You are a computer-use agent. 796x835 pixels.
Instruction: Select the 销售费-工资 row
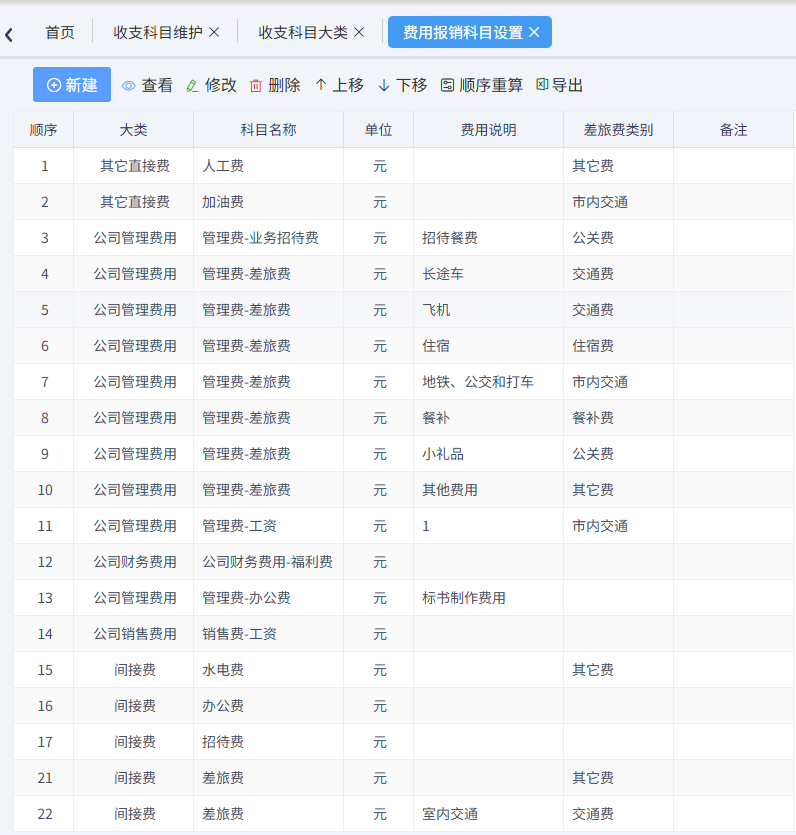point(404,634)
